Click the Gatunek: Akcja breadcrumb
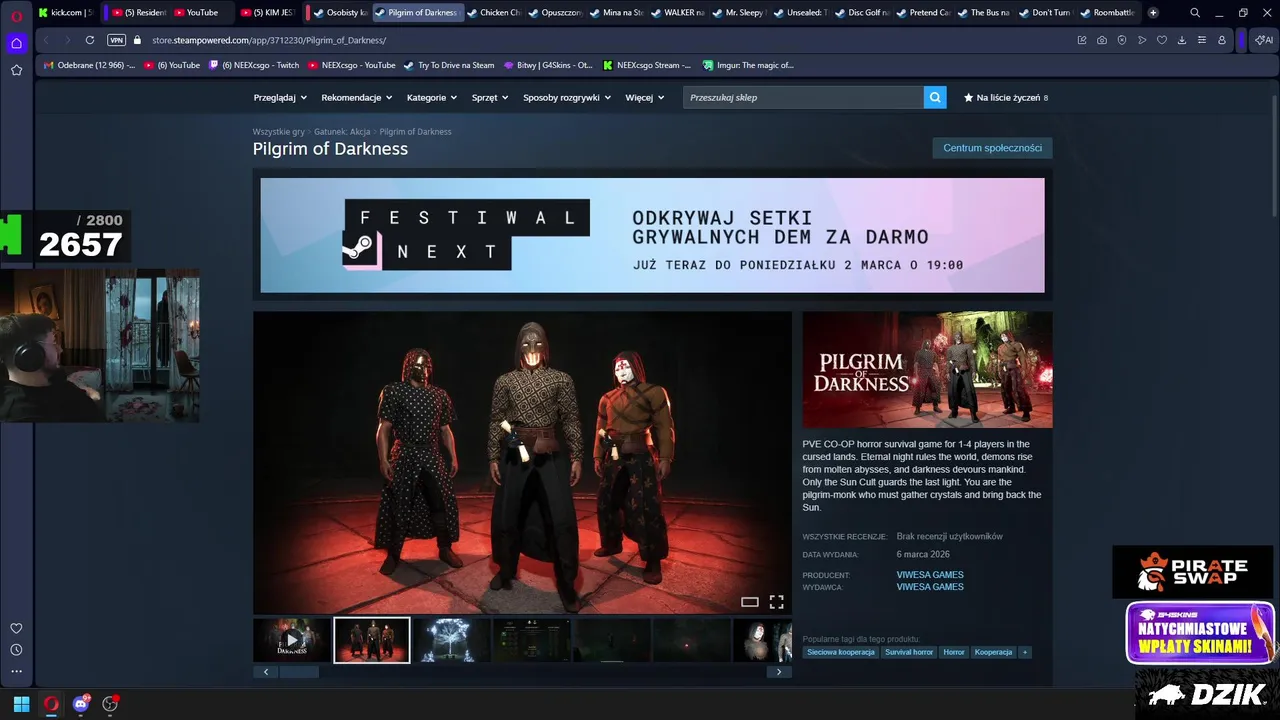 tap(342, 132)
